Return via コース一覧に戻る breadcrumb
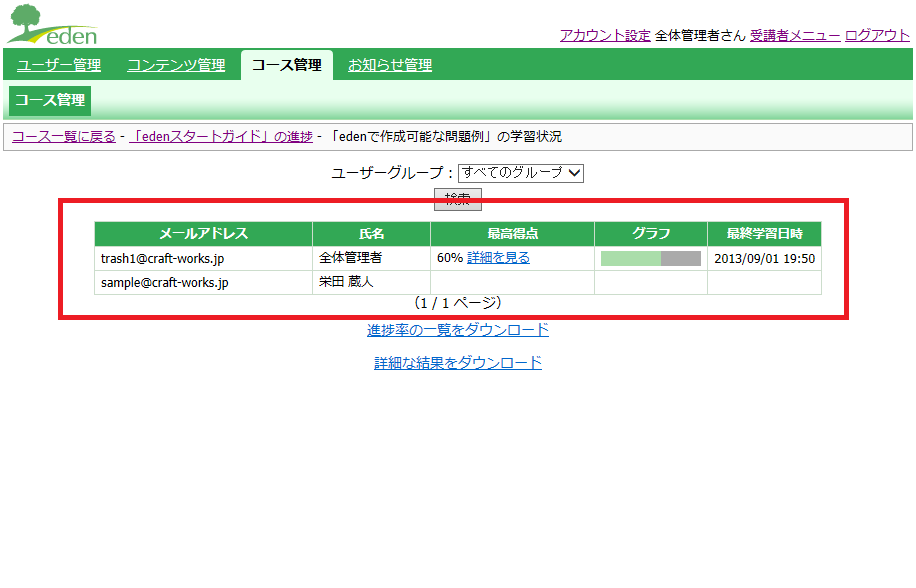This screenshot has height=588, width=916. coord(64,137)
